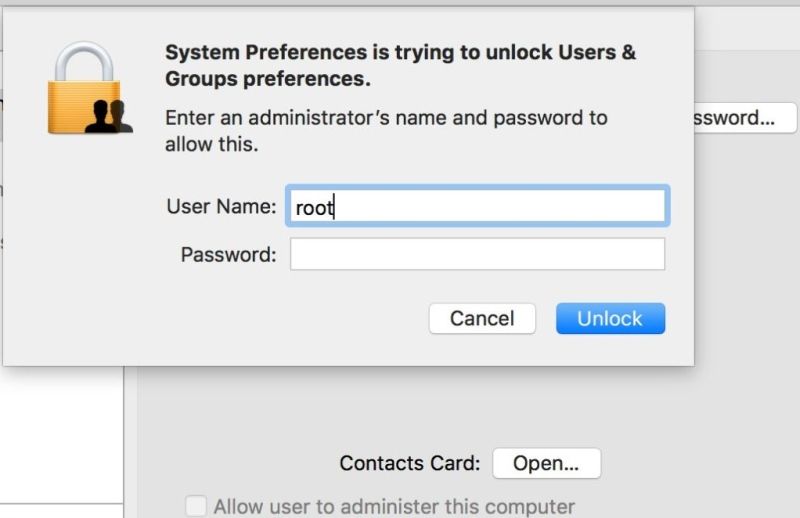Screen dimensions: 800x518
Task: Confirm with the blue Unlock button
Action: point(610,318)
